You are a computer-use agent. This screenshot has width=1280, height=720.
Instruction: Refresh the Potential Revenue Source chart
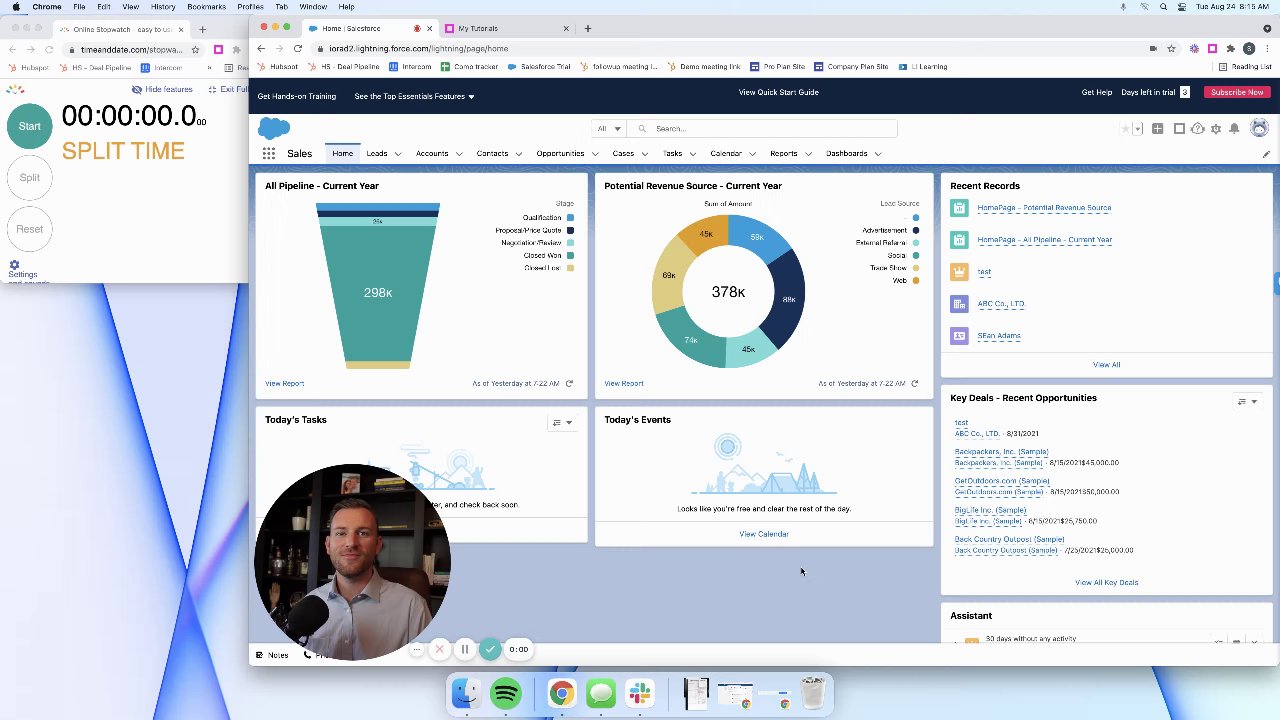tap(914, 383)
